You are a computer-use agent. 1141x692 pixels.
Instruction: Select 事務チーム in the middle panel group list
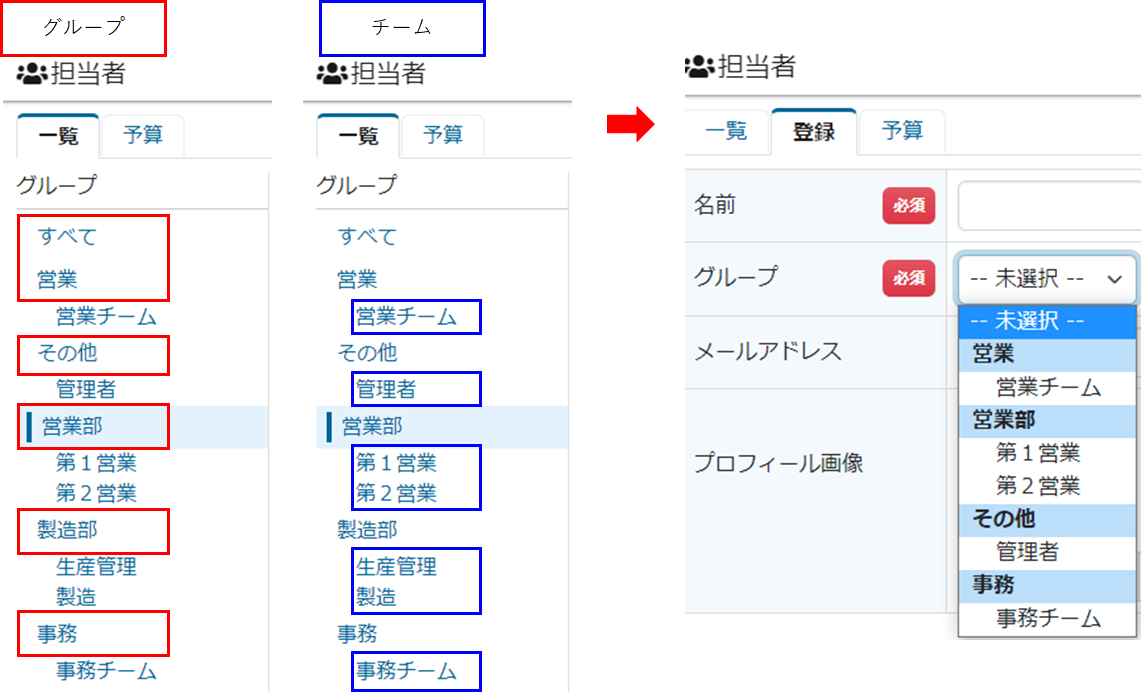click(406, 671)
